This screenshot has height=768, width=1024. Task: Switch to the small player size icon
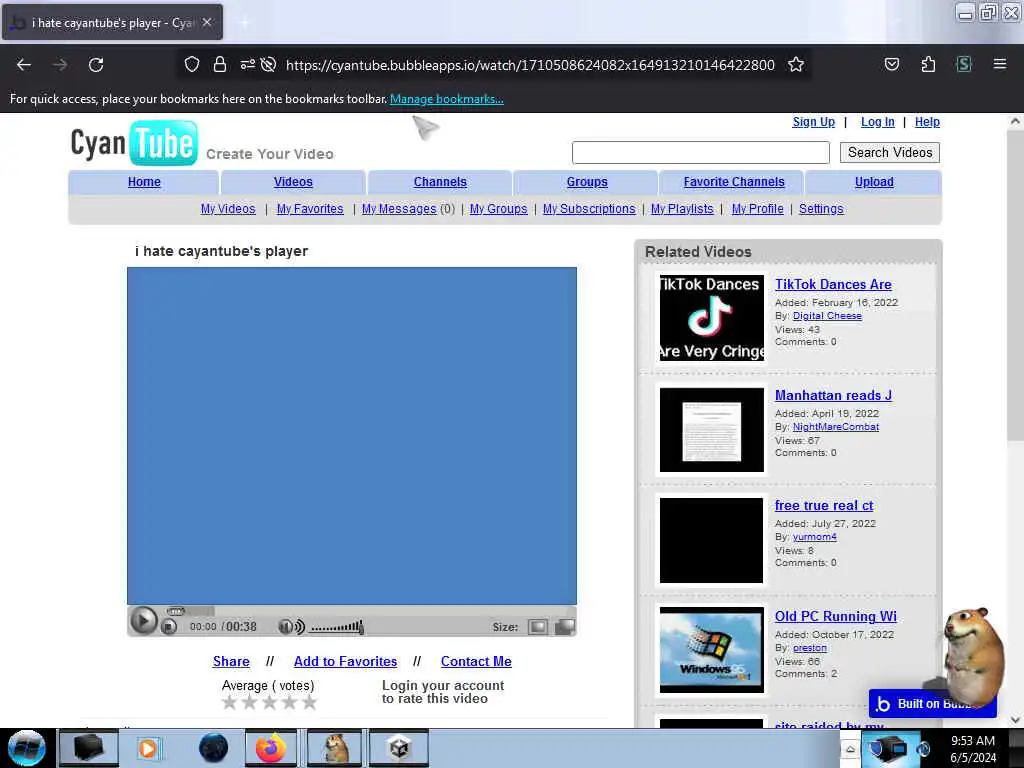537,627
